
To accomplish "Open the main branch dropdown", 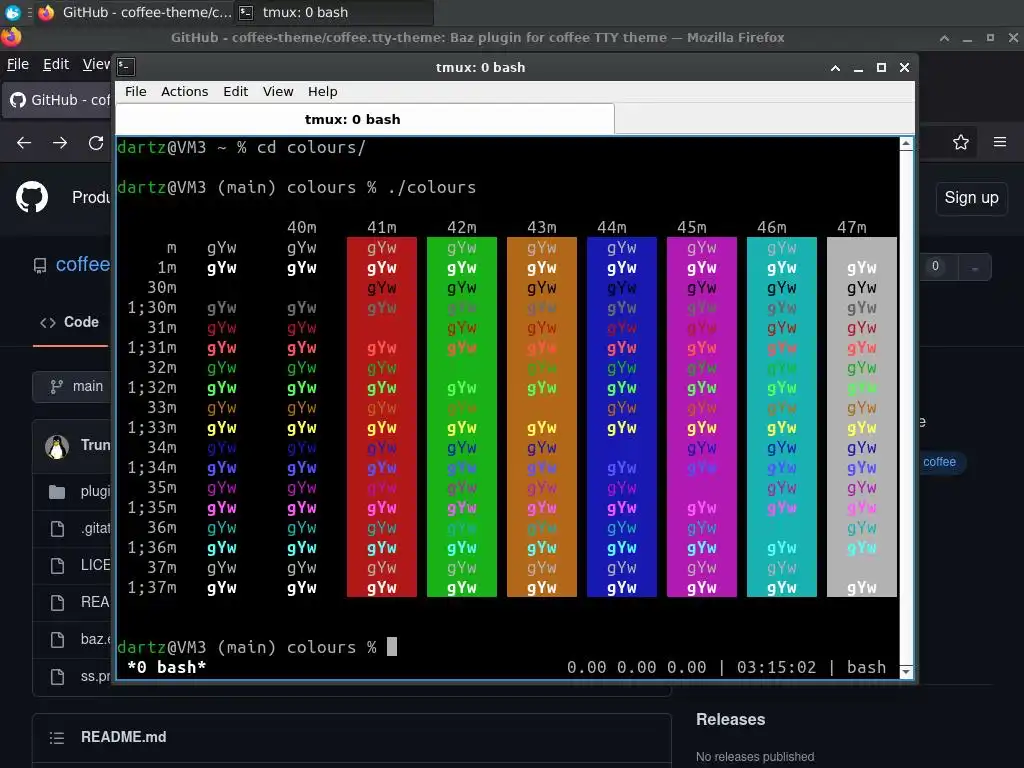I will [72, 387].
